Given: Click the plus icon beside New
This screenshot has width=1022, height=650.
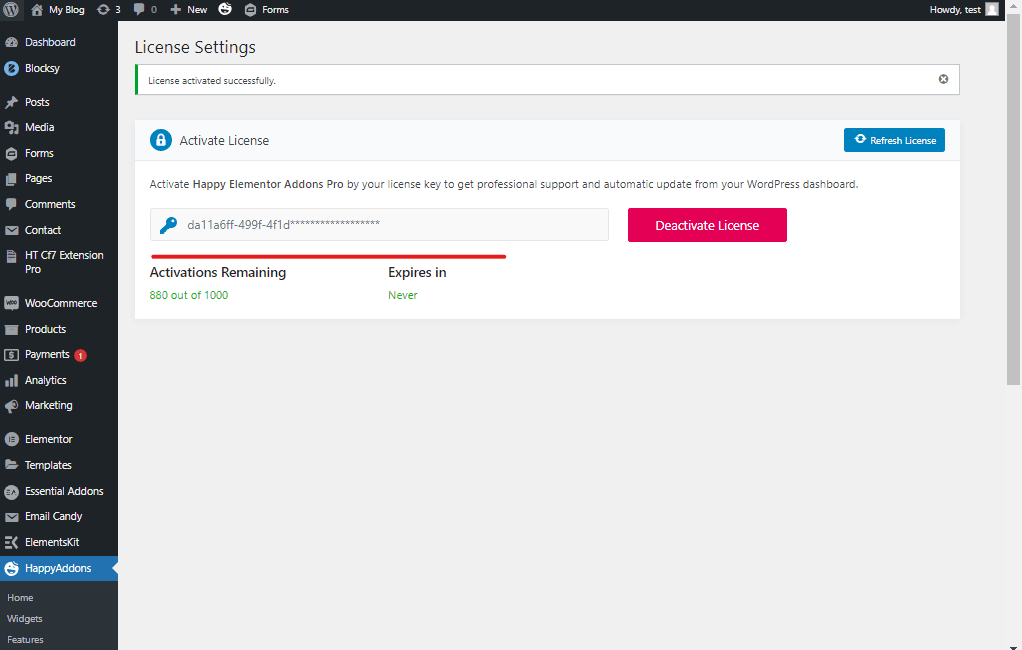Looking at the screenshot, I should click(175, 10).
